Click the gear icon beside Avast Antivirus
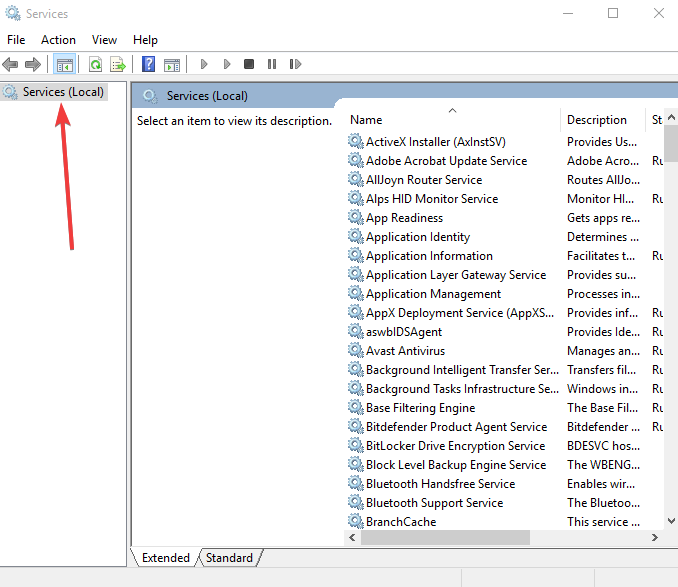 [x=356, y=350]
